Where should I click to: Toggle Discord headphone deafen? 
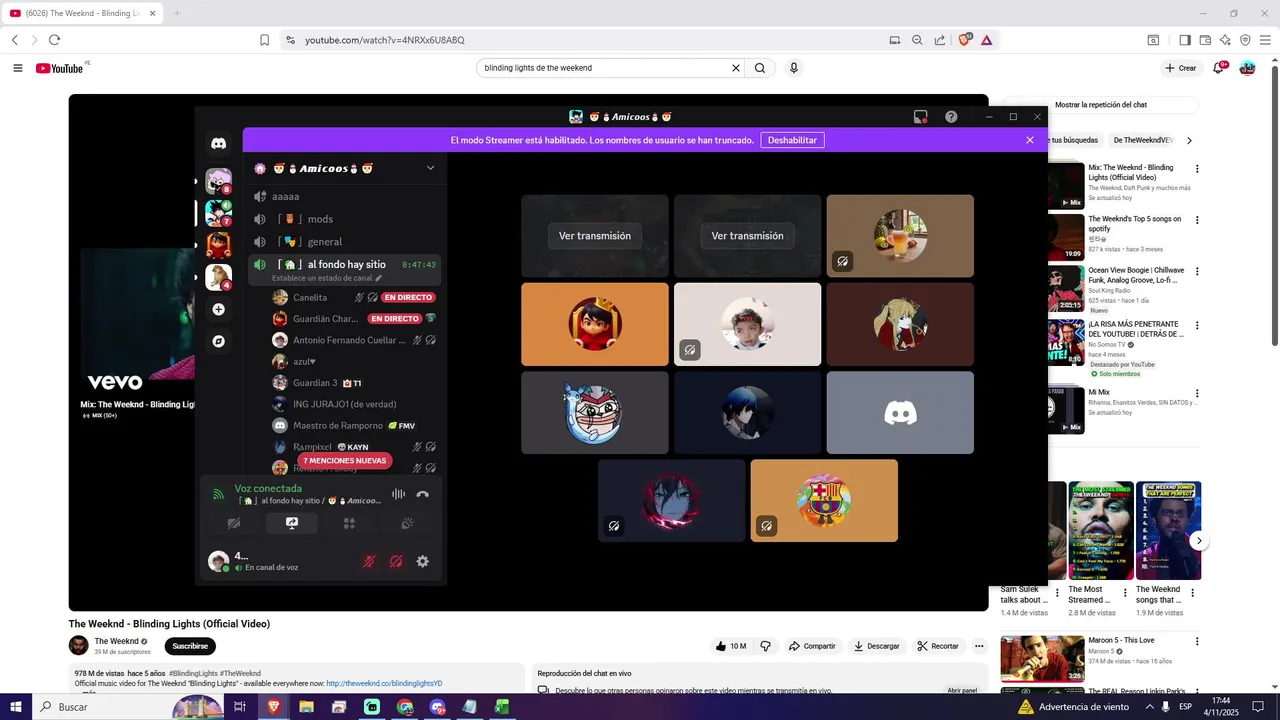pos(396,562)
